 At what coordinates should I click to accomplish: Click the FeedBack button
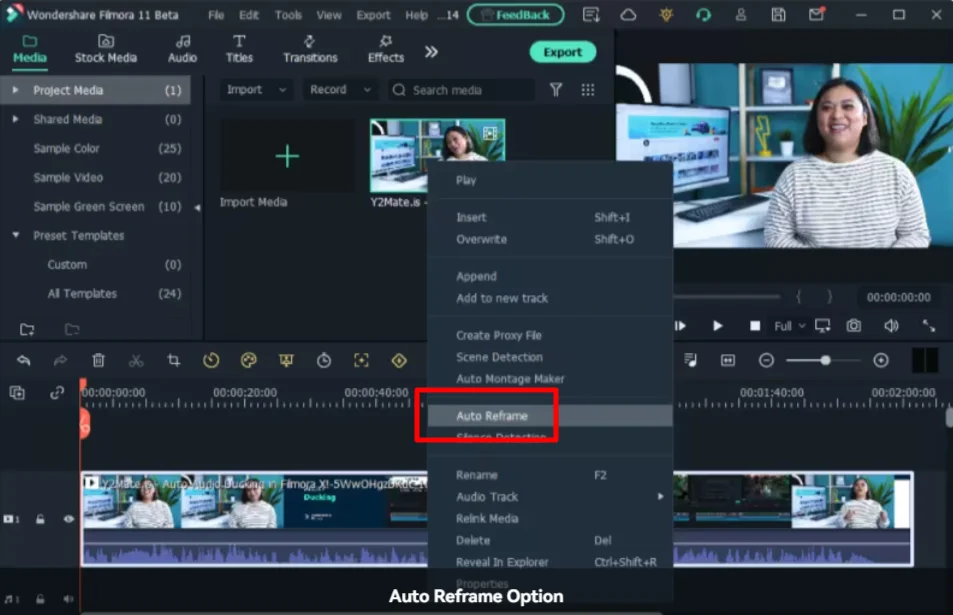coord(515,15)
